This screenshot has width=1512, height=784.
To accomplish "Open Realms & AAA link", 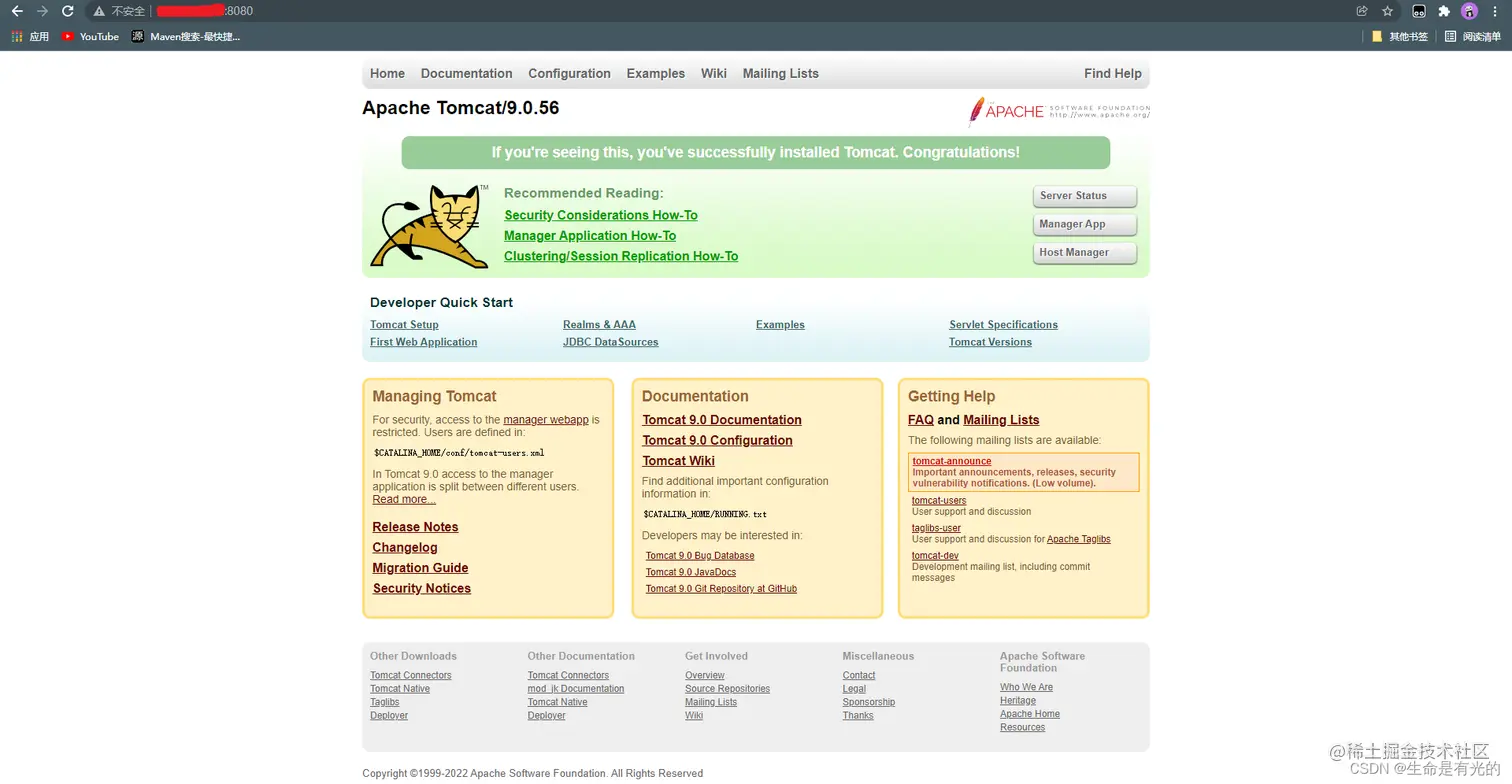I will point(599,325).
